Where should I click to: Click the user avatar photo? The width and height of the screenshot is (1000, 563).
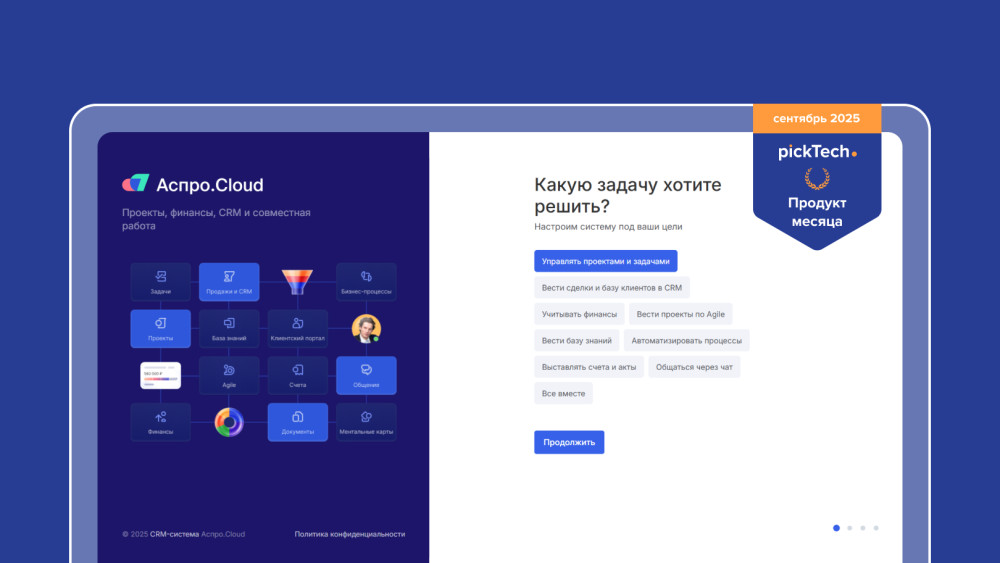(x=366, y=328)
